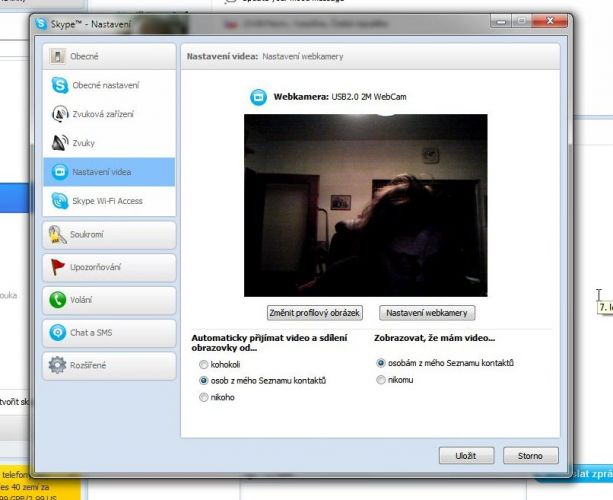Click the Chat a SMS bubble icon
The height and width of the screenshot is (500, 613).
click(57, 333)
